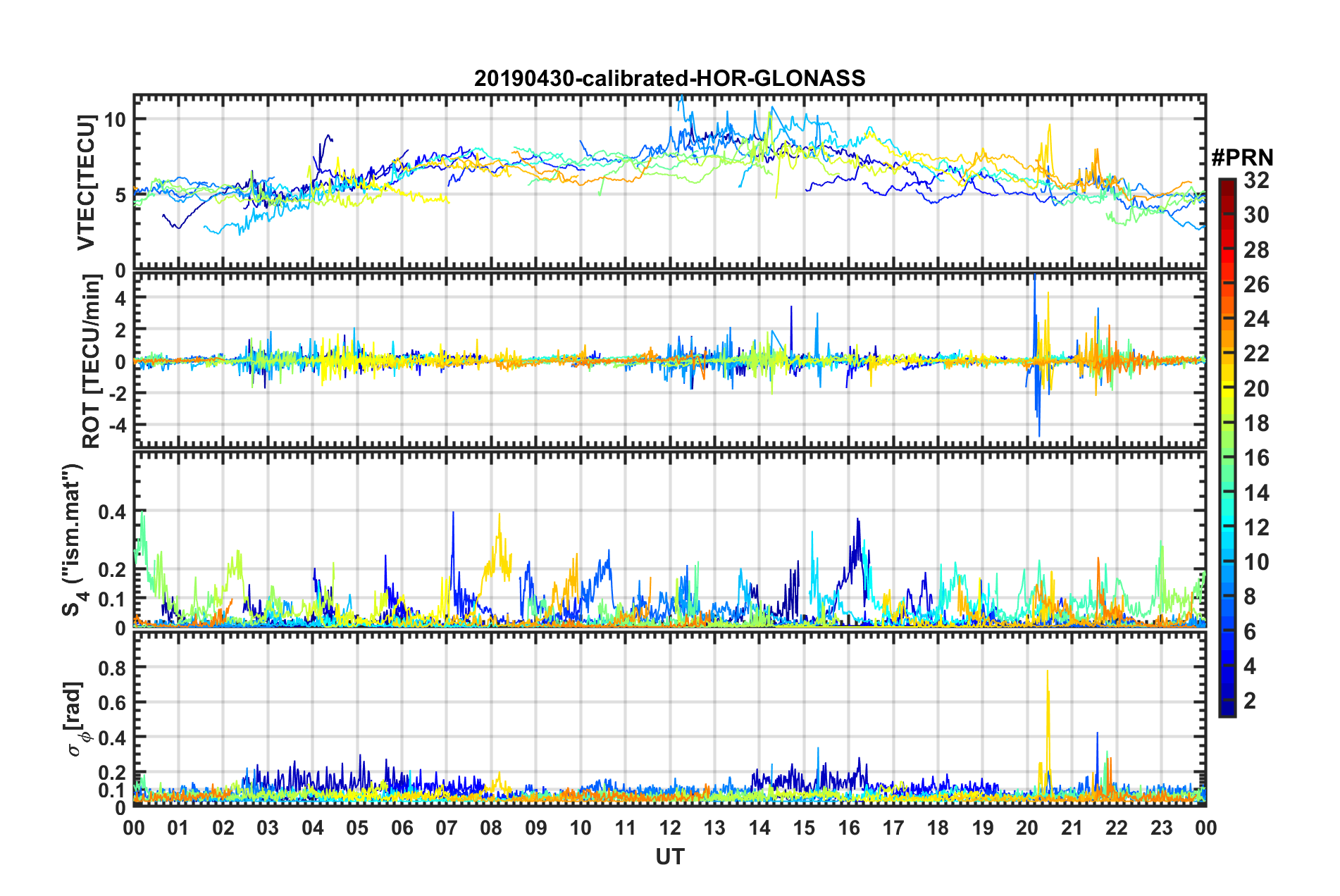Click the UT x-axis label
The image size is (1340, 896).
(x=669, y=857)
